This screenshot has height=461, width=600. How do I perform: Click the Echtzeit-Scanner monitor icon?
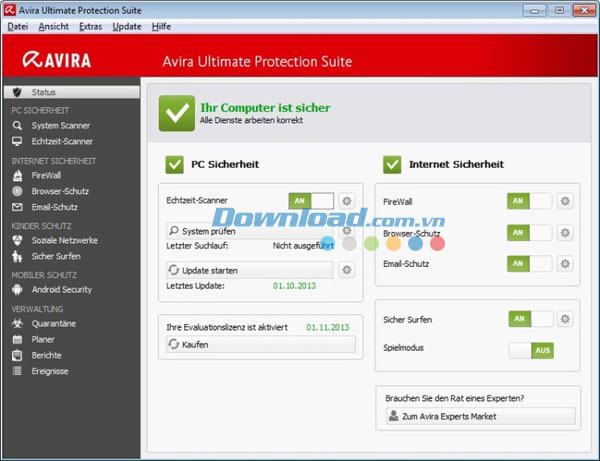coord(17,141)
